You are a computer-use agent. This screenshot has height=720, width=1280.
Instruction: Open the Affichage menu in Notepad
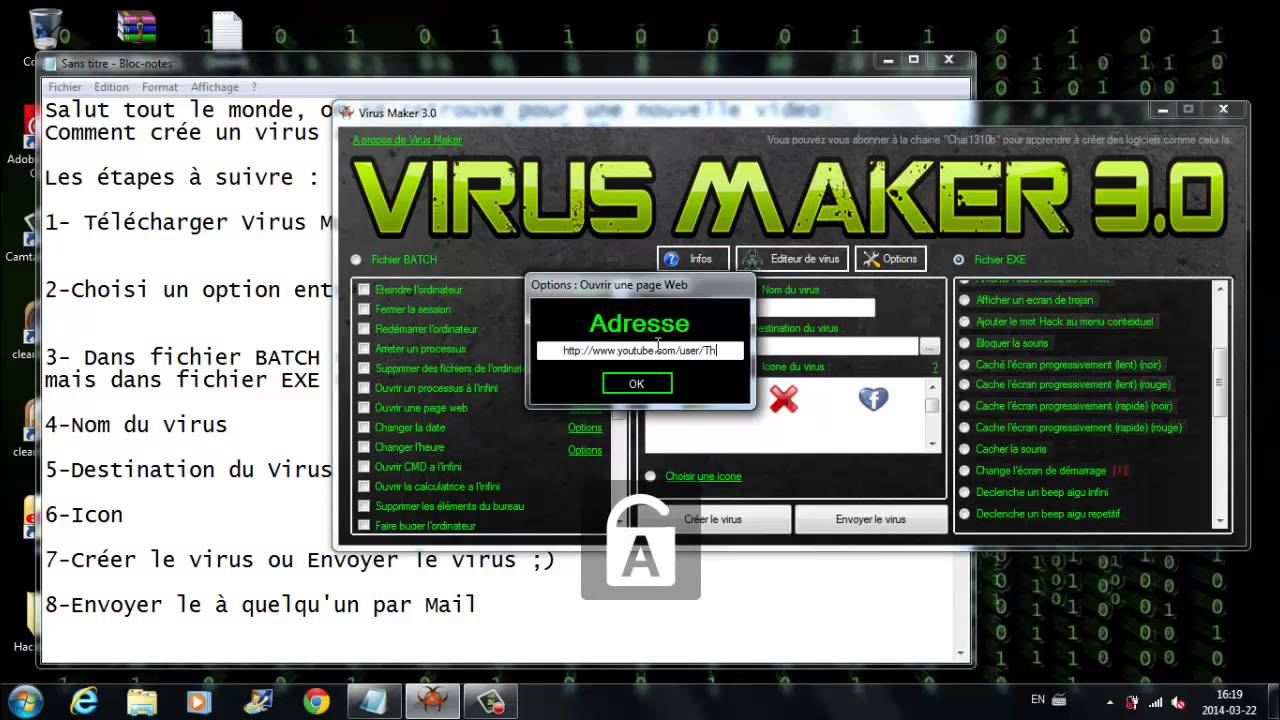tap(215, 87)
